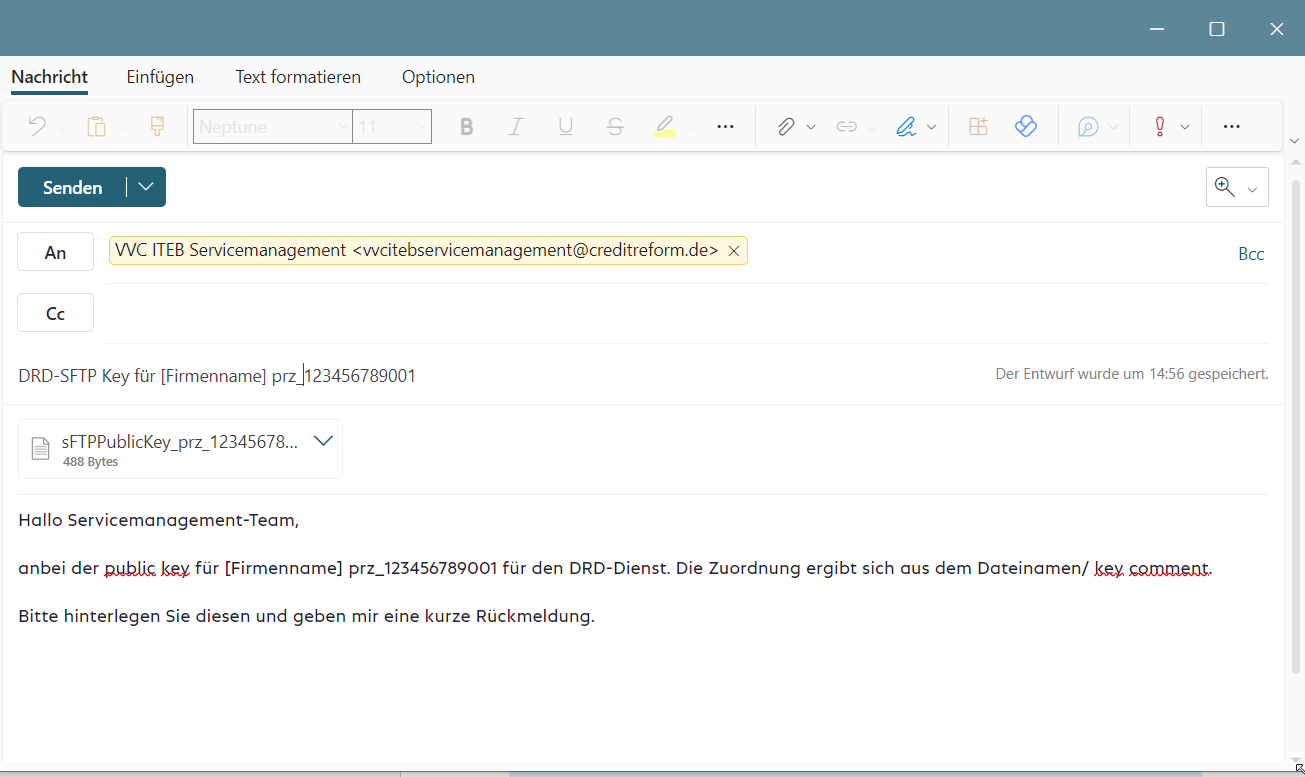Select the Format Painter tool
Viewport: 1305px width, 777px height.
point(155,126)
